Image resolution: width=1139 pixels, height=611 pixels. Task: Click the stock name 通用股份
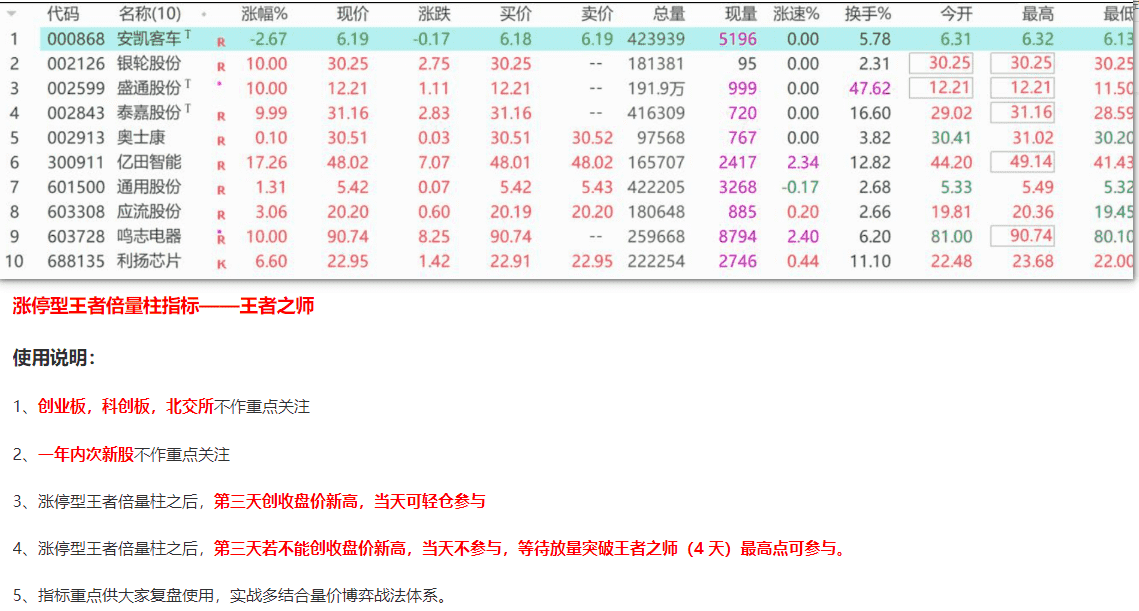click(149, 187)
